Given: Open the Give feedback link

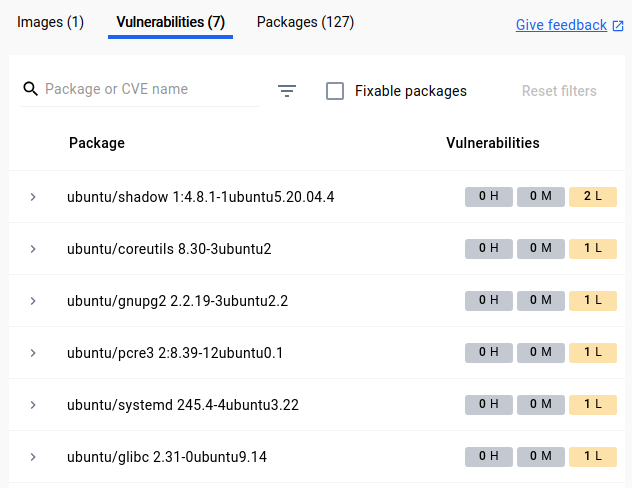Looking at the screenshot, I should click(x=561, y=25).
